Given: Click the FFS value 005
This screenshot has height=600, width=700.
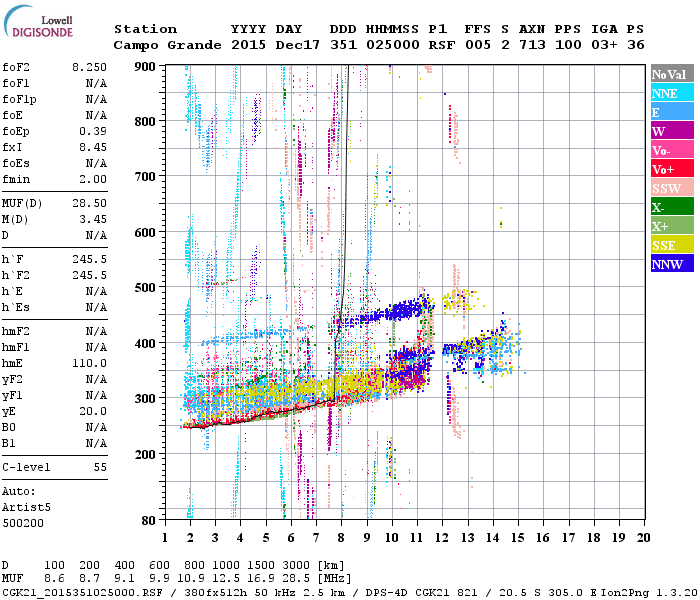Looking at the screenshot, I should coord(478,45).
